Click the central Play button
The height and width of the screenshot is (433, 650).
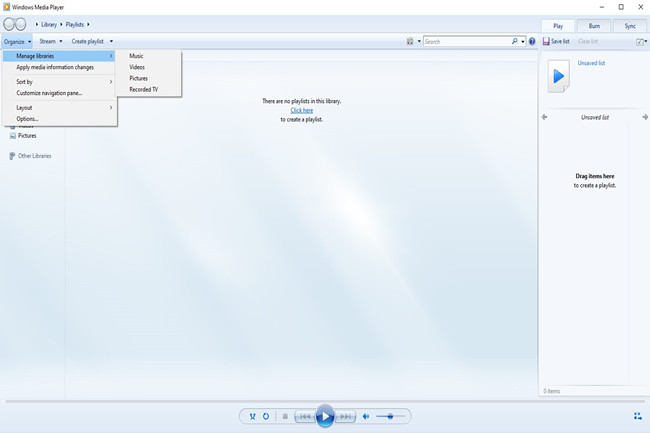325,416
